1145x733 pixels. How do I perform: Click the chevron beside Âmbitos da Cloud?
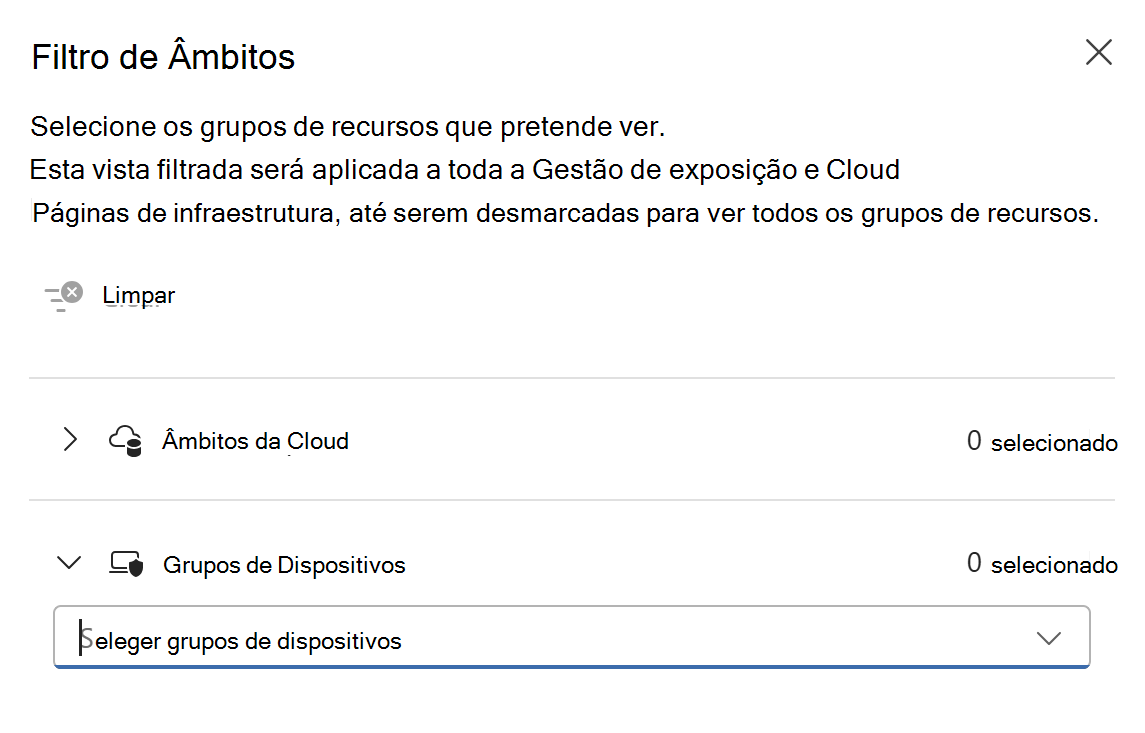69,440
